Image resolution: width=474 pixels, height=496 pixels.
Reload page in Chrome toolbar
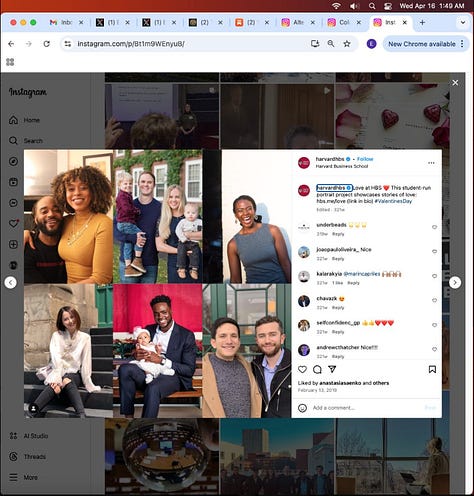46,44
